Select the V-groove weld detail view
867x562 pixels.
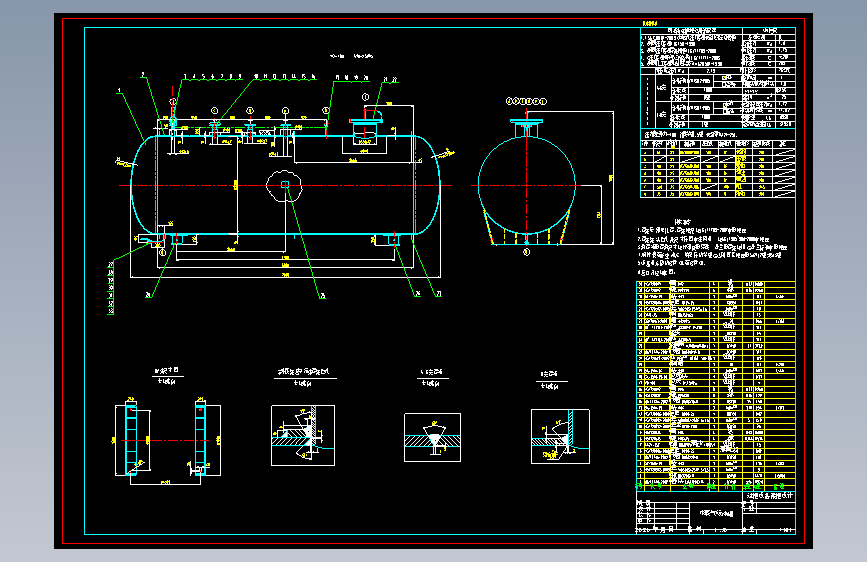tap(432, 438)
